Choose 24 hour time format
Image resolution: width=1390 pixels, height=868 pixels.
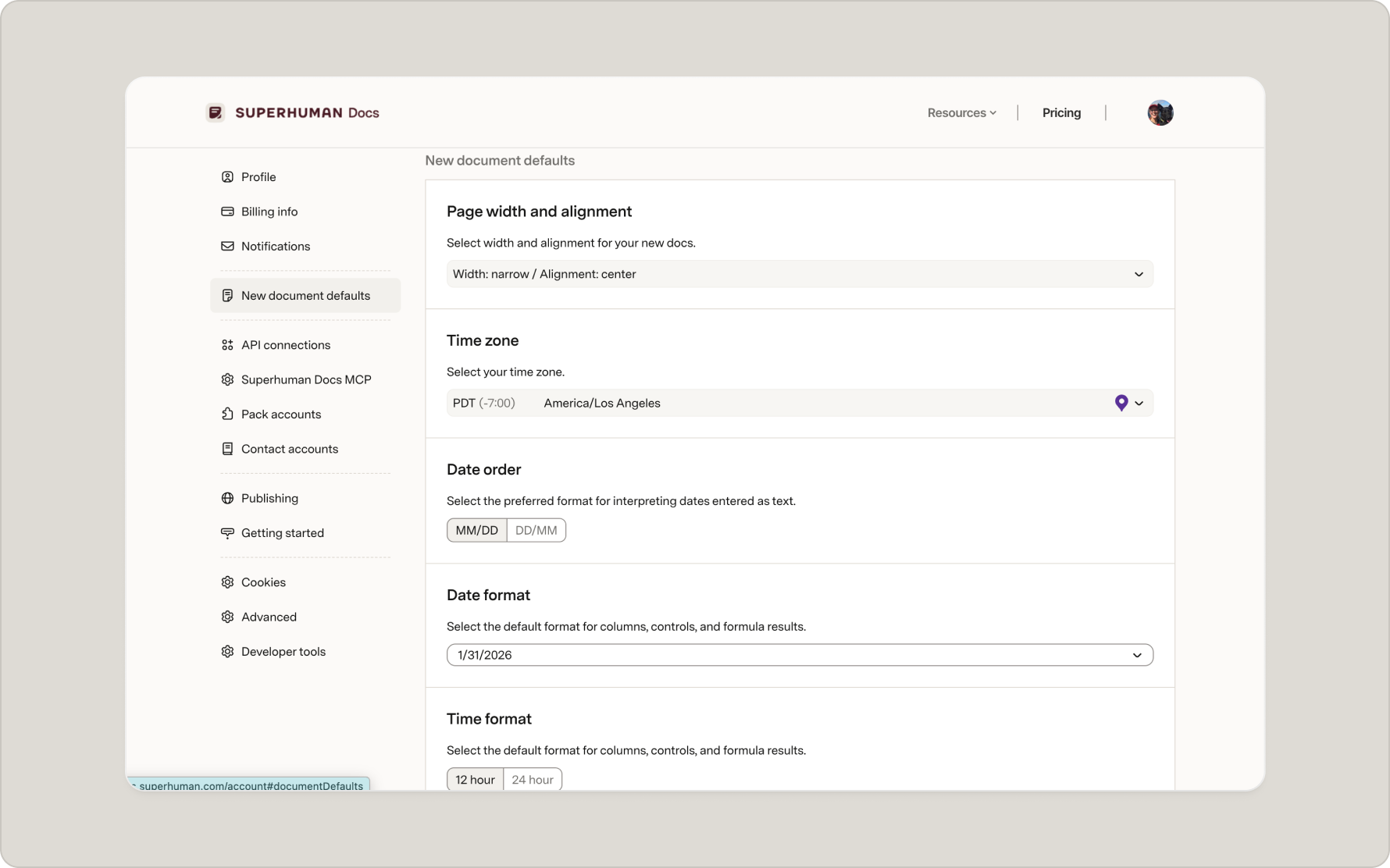pos(533,780)
